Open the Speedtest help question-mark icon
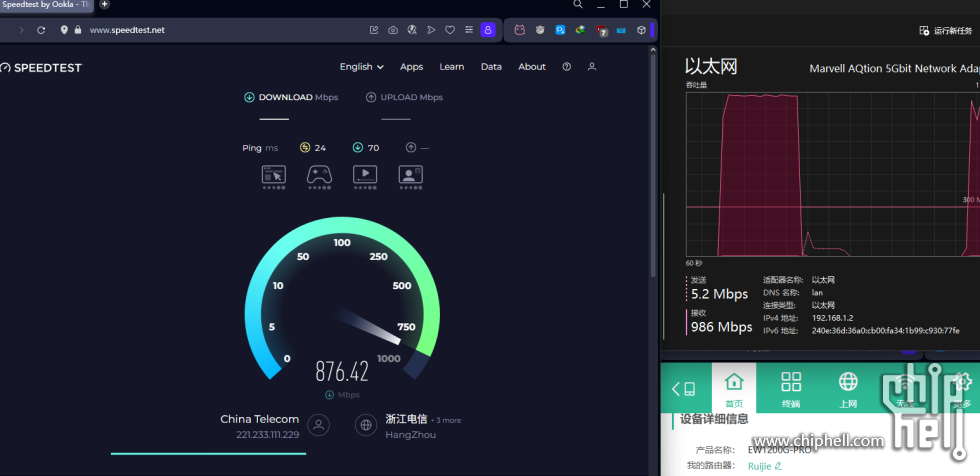 [x=566, y=67]
